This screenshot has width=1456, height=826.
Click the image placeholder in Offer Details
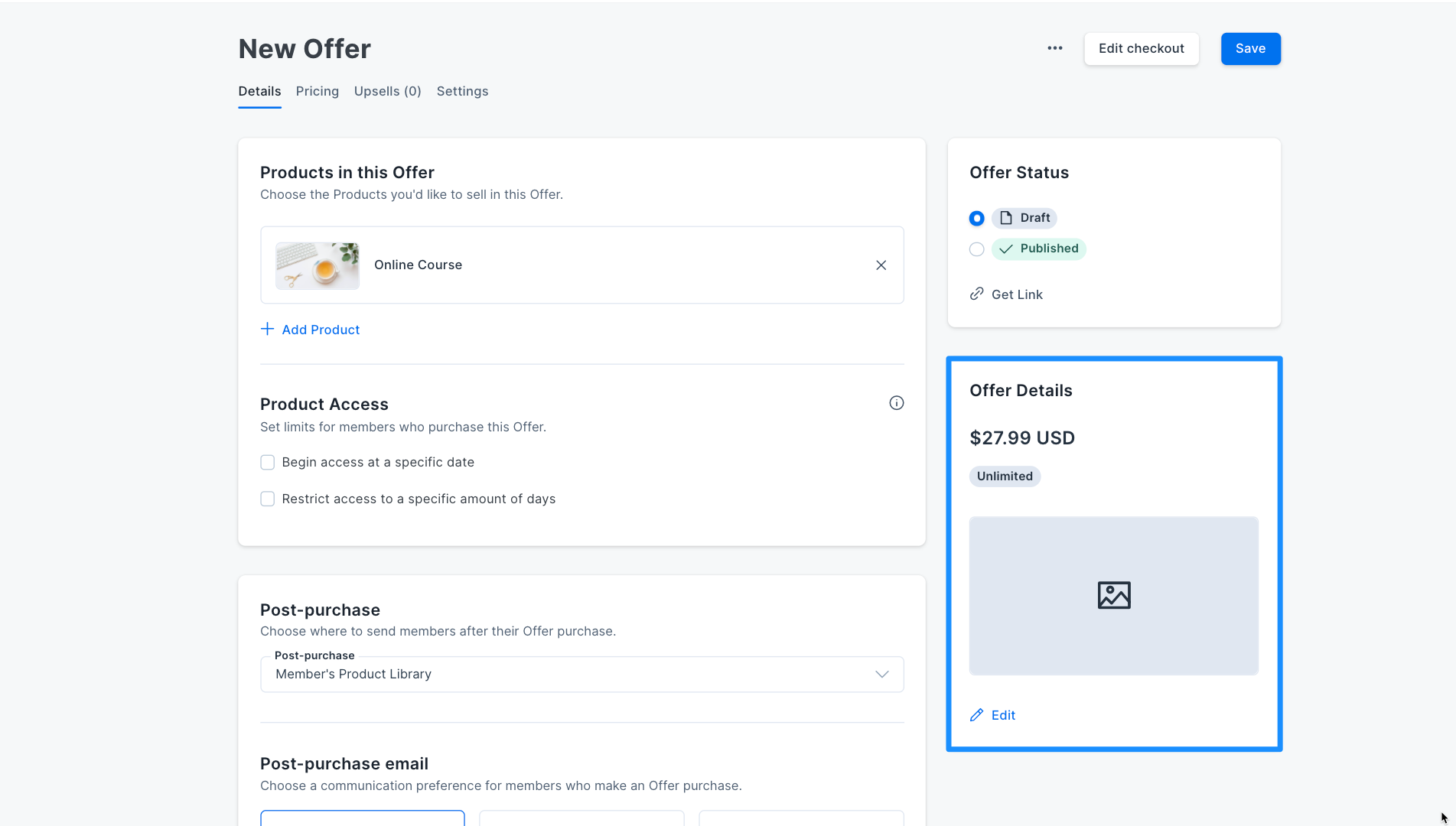coord(1114,596)
